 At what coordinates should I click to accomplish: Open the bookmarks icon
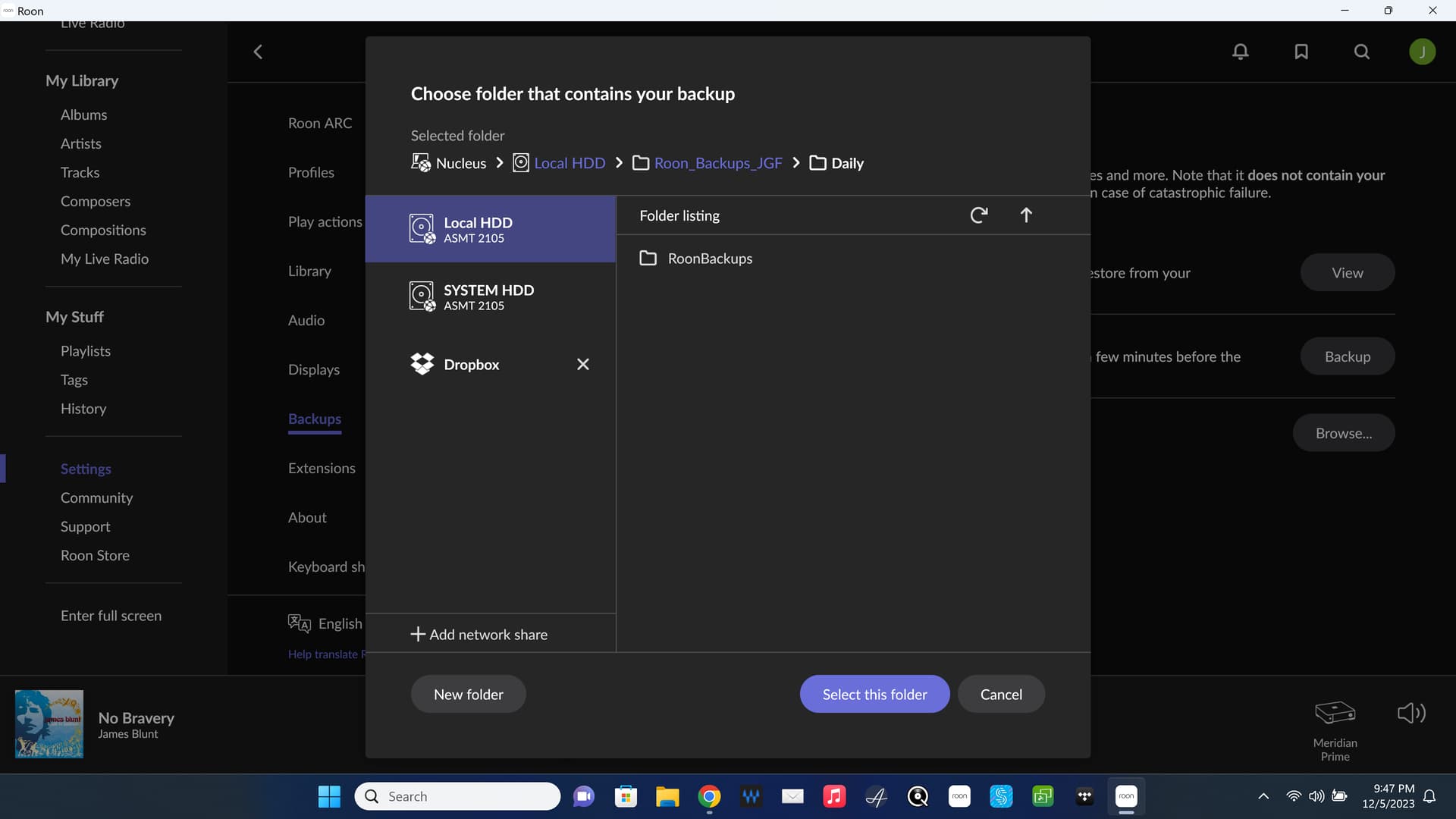tap(1301, 52)
